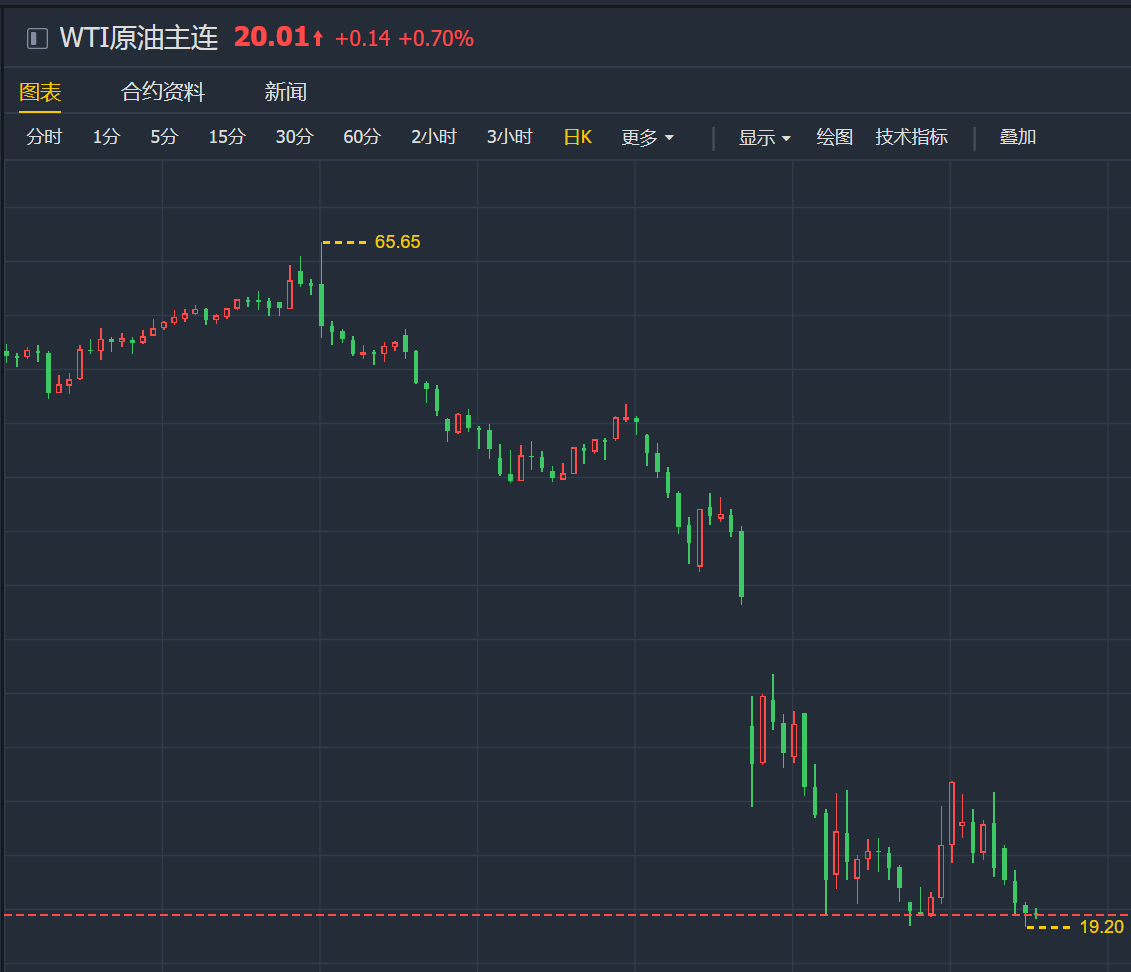Viewport: 1131px width, 972px height.
Task: Select the 30分 interval
Action: pos(294,137)
